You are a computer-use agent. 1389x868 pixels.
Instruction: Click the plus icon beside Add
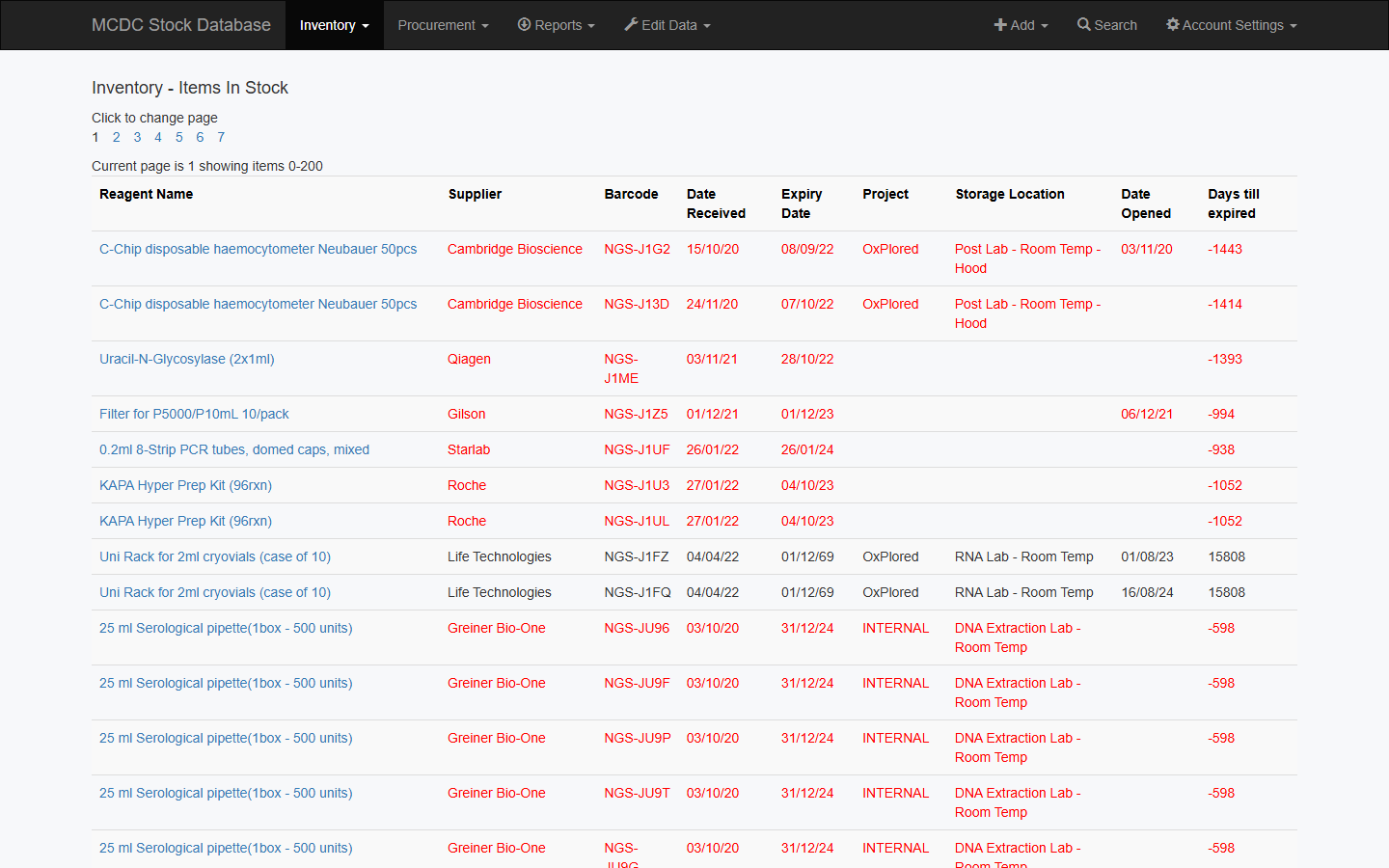[x=1000, y=25]
